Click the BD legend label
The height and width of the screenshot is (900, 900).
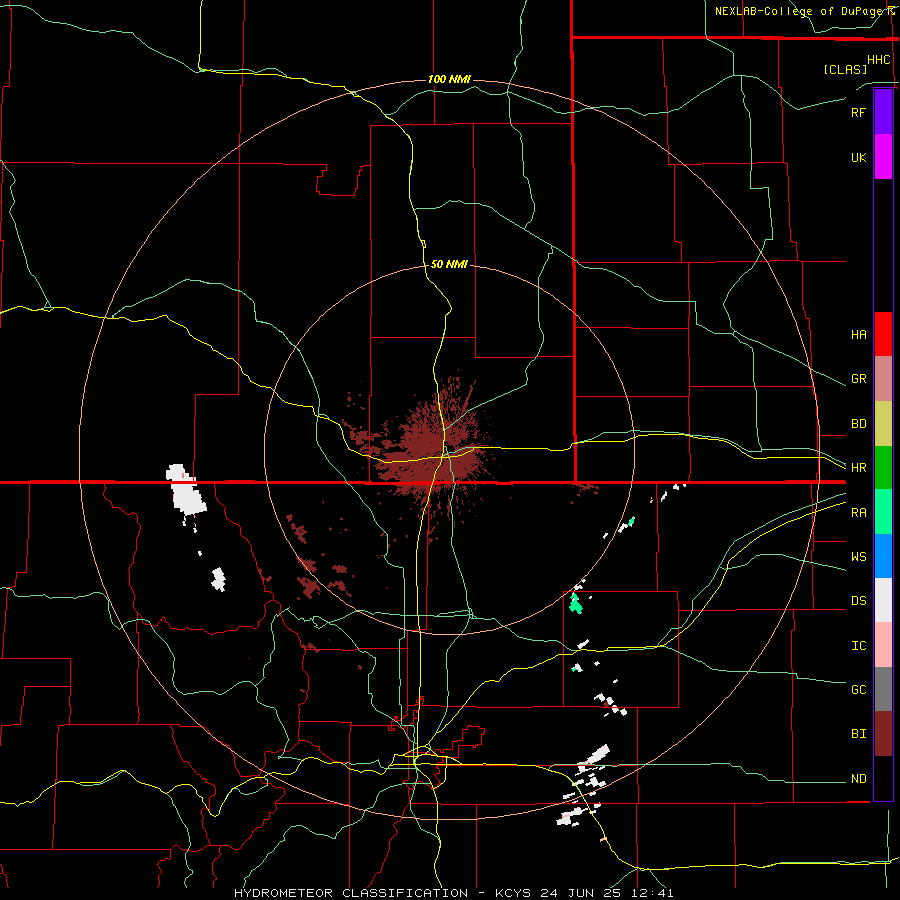pyautogui.click(x=858, y=424)
